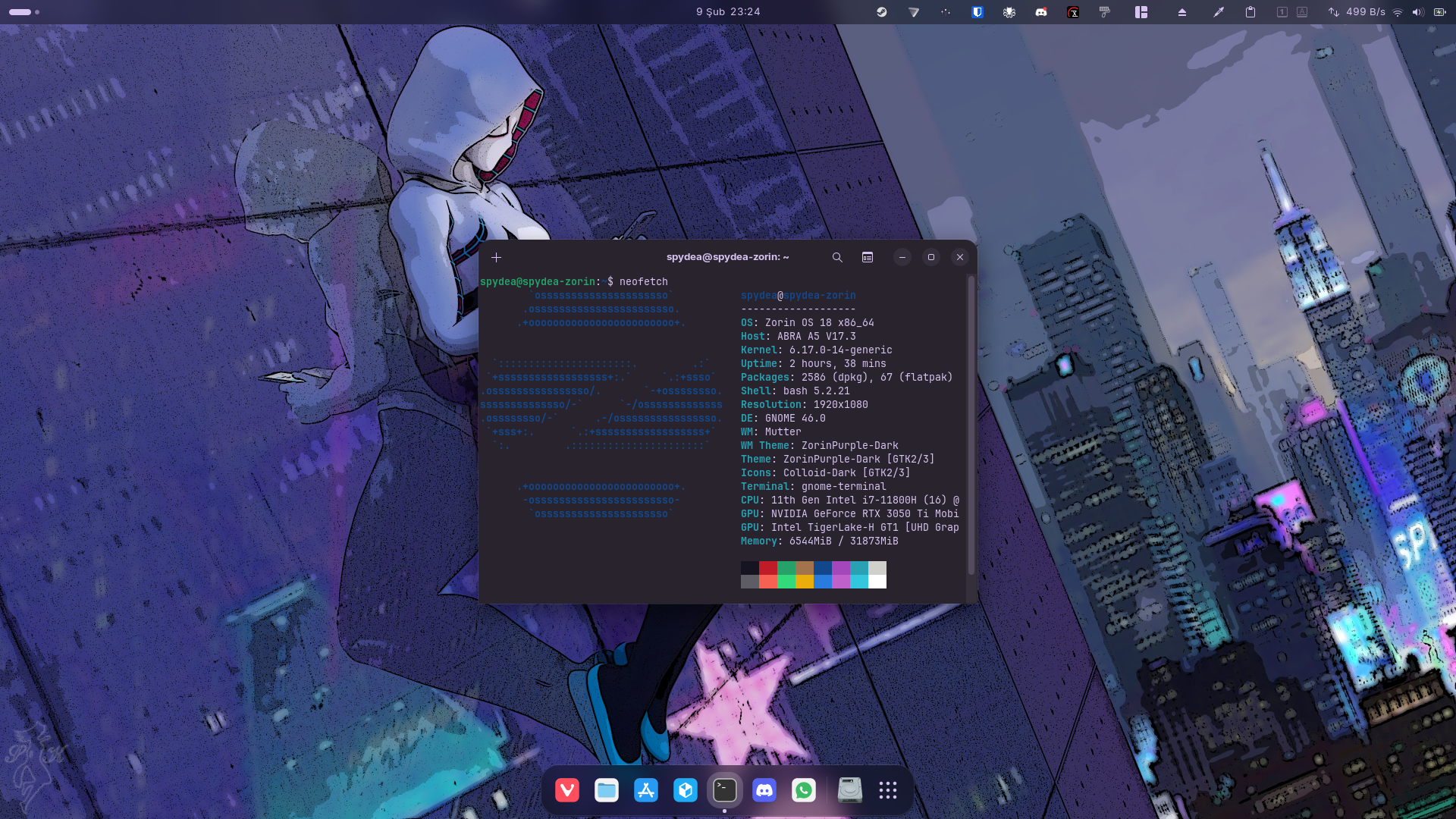1456x819 pixels.
Task: Open the battery status icon
Action: pos(1439,12)
